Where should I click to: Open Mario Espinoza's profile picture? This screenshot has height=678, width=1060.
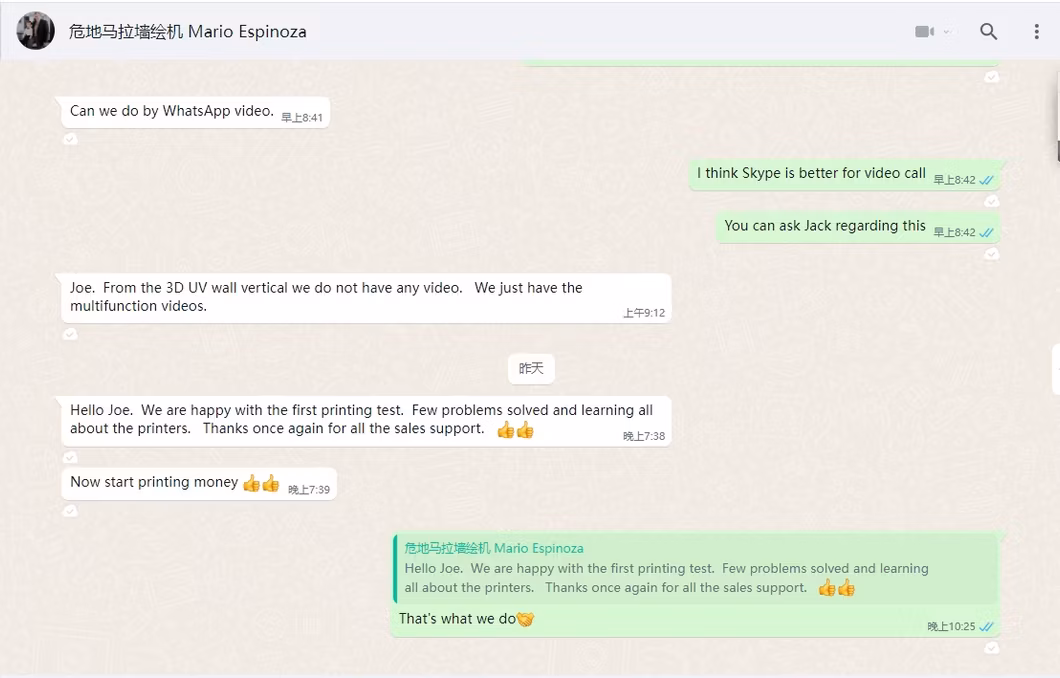tap(35, 31)
